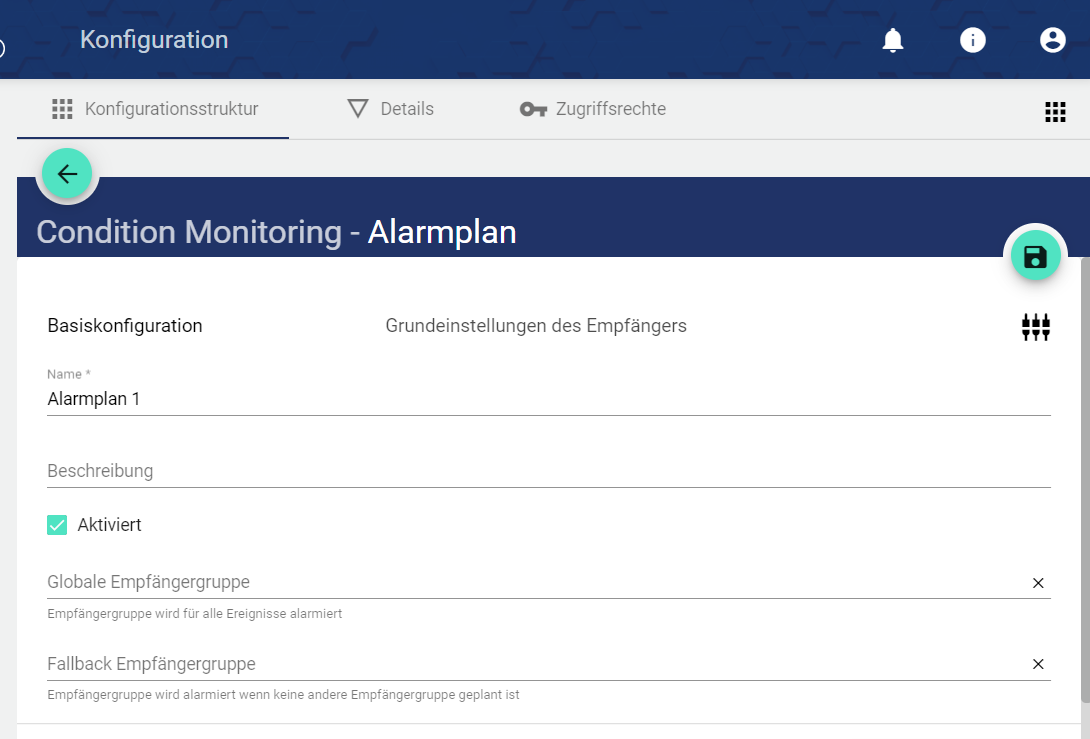Focus the Name field containing Alarmplan 1
This screenshot has width=1090, height=739.
coord(548,398)
